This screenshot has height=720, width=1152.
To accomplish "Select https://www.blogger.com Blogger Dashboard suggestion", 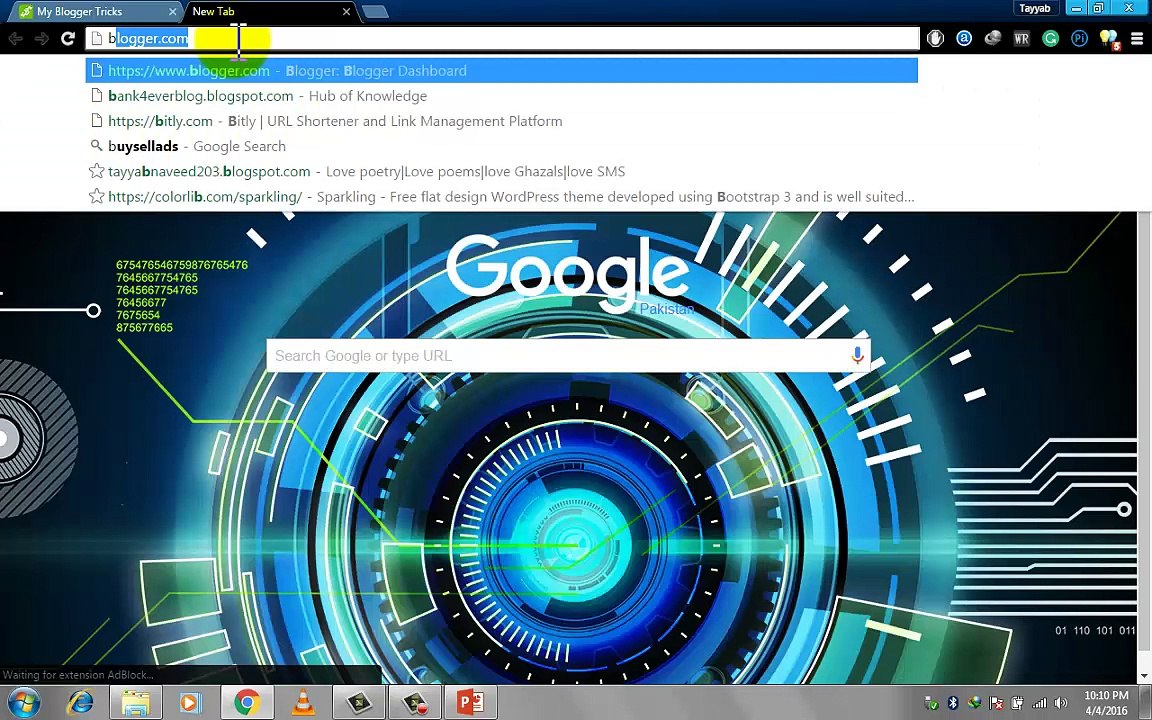I will pyautogui.click(x=502, y=71).
